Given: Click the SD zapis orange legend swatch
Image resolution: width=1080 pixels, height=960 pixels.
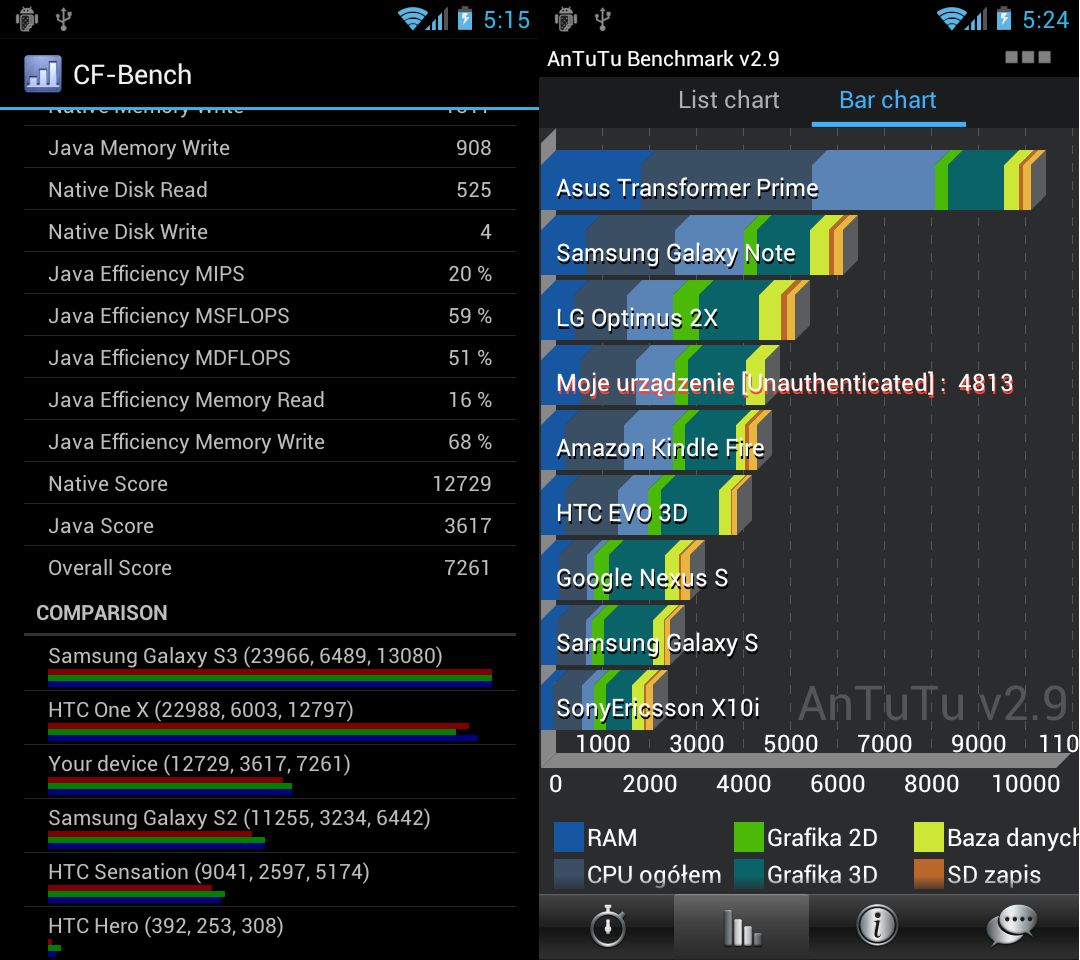Looking at the screenshot, I should [x=928, y=875].
